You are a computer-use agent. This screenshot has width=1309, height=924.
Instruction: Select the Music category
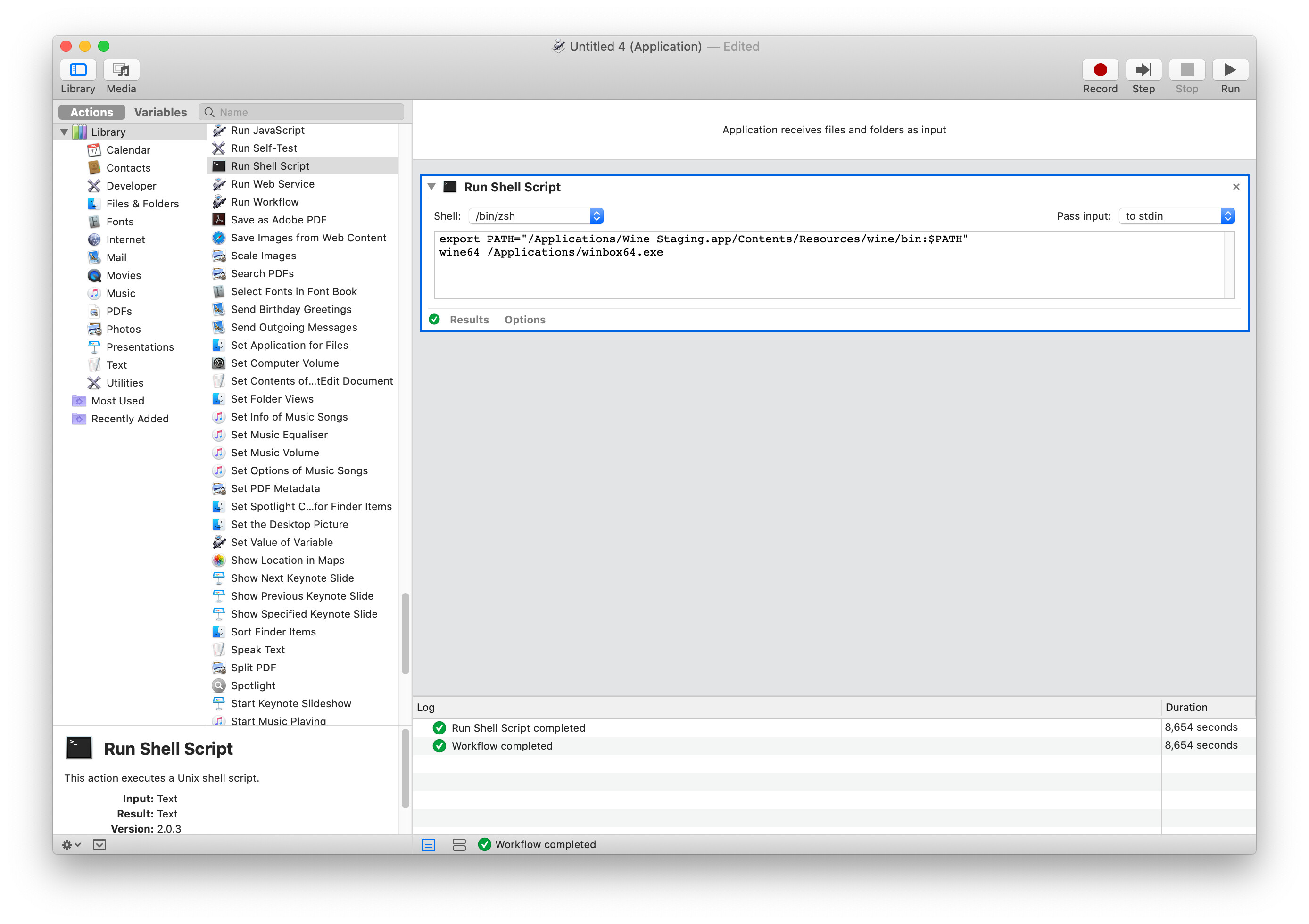(121, 294)
